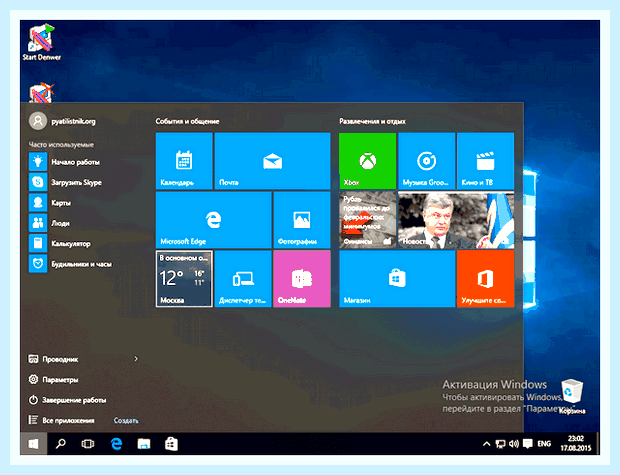Launch the Microsoft Edge tile
Screen dimensions: 620x475
214,220
